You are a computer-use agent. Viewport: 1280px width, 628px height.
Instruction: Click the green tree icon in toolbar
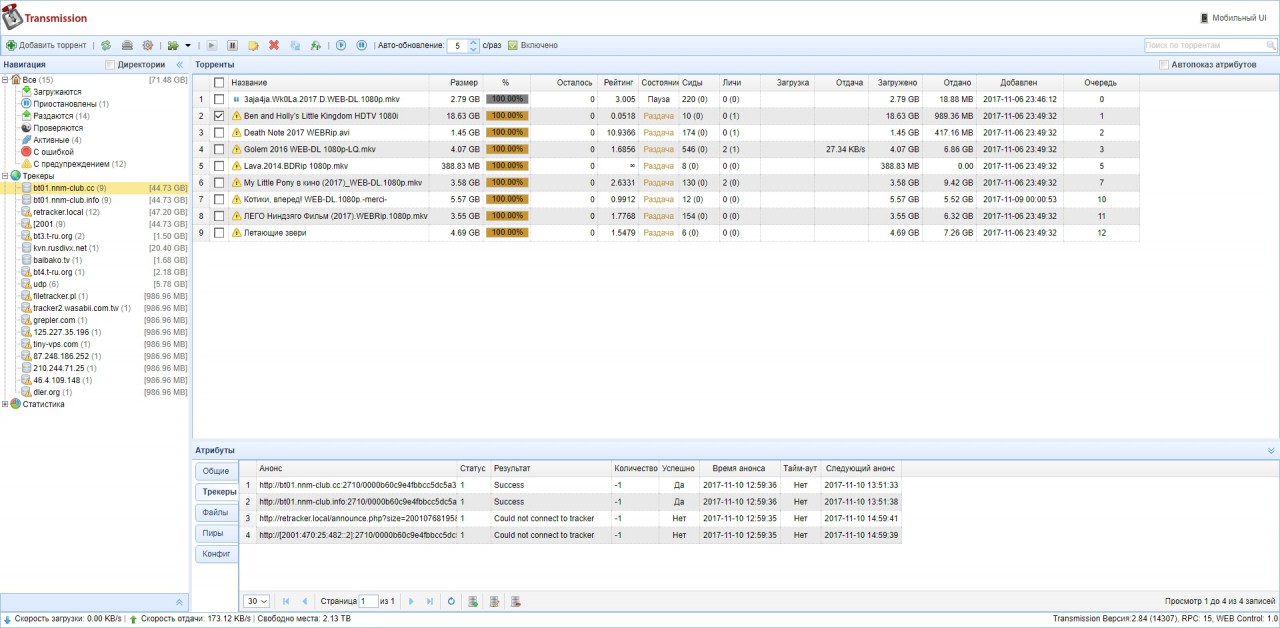pos(316,45)
